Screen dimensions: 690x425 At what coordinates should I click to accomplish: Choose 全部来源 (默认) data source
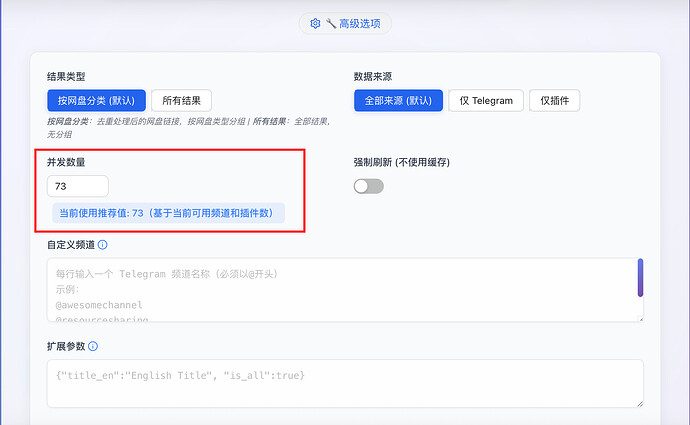coord(398,100)
